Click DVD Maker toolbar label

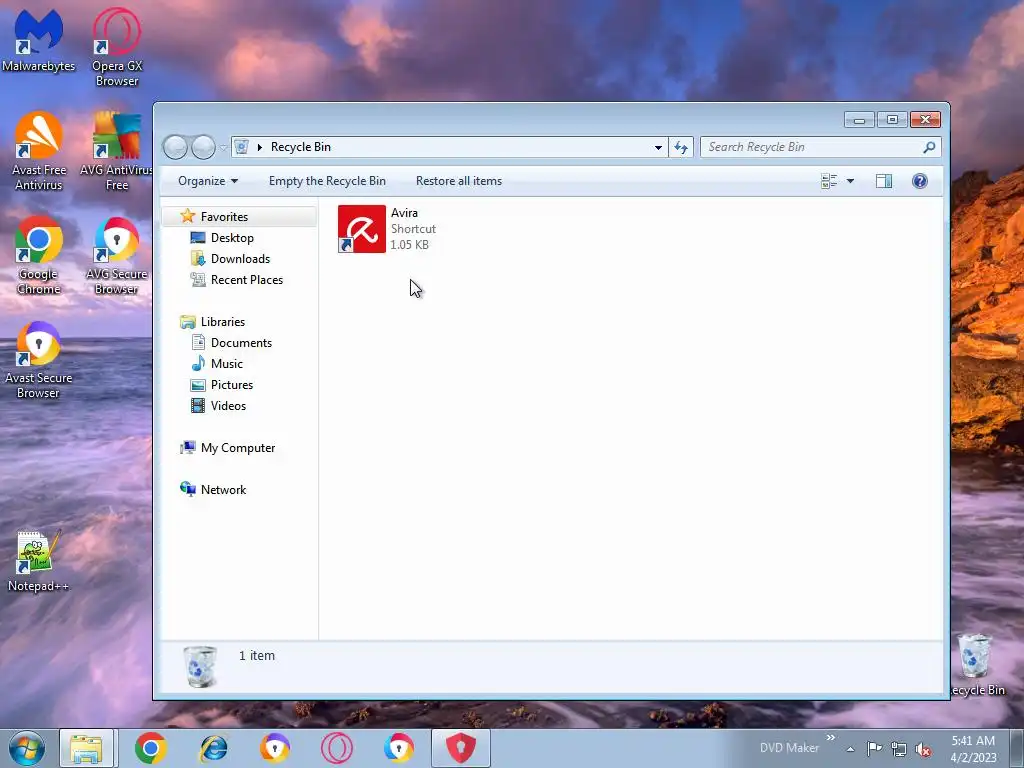click(789, 748)
